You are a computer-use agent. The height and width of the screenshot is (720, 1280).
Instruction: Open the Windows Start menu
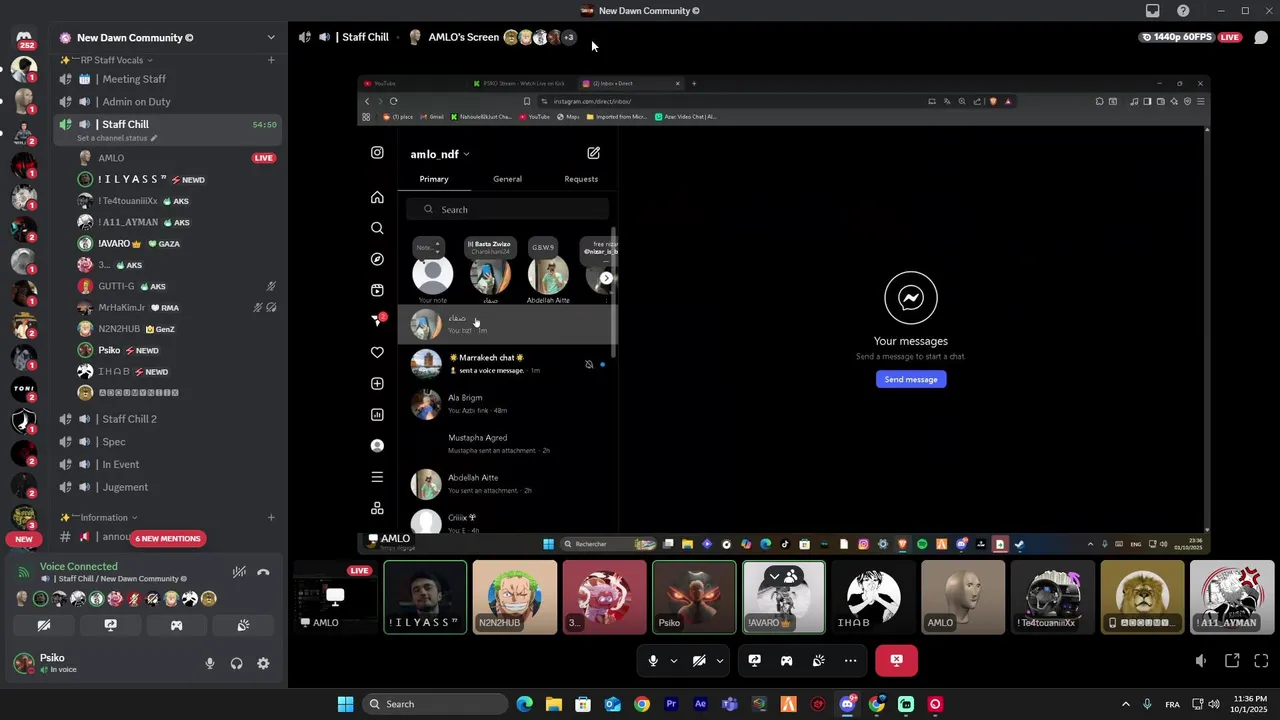(x=345, y=704)
